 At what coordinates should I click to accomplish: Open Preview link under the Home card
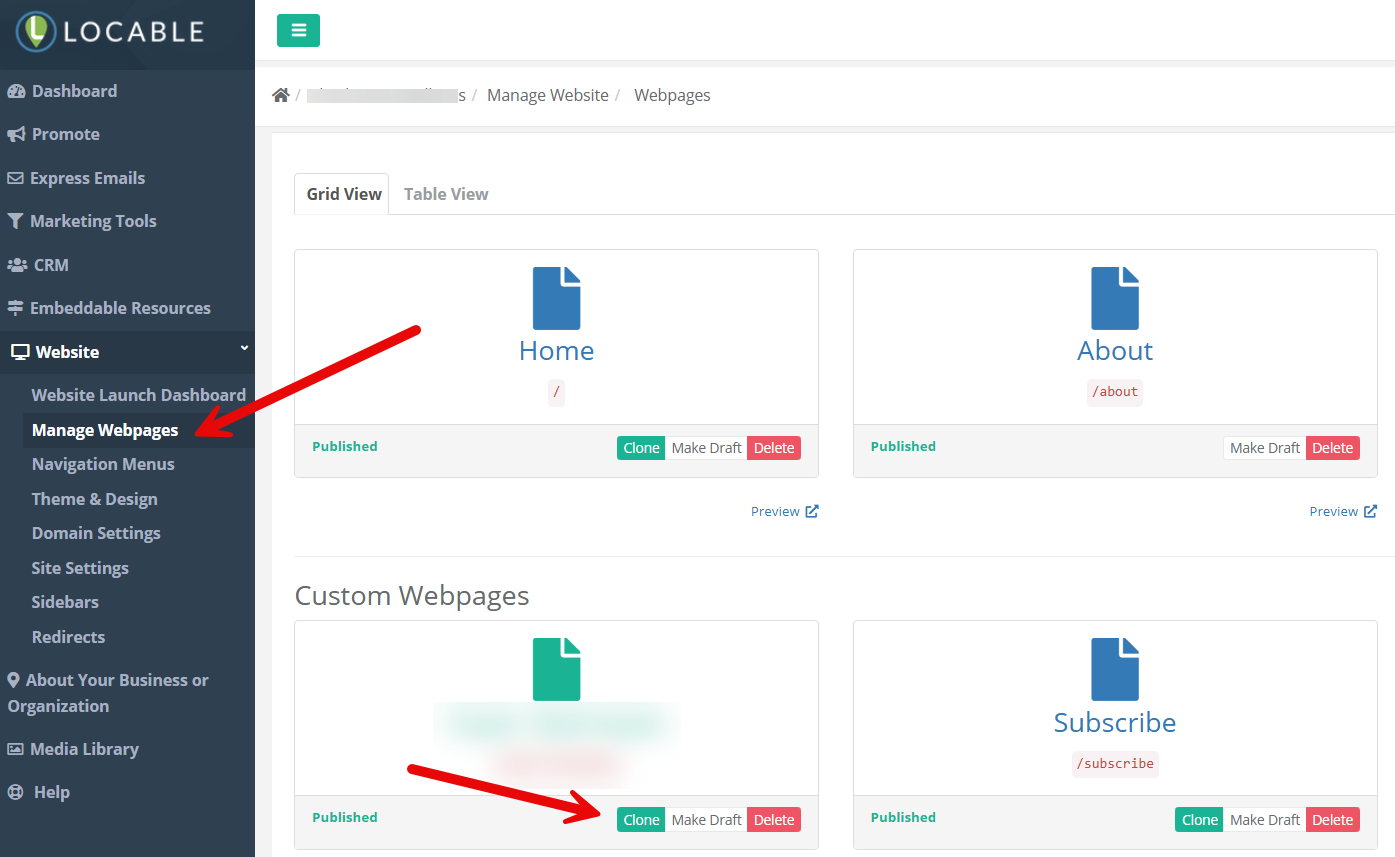click(783, 511)
